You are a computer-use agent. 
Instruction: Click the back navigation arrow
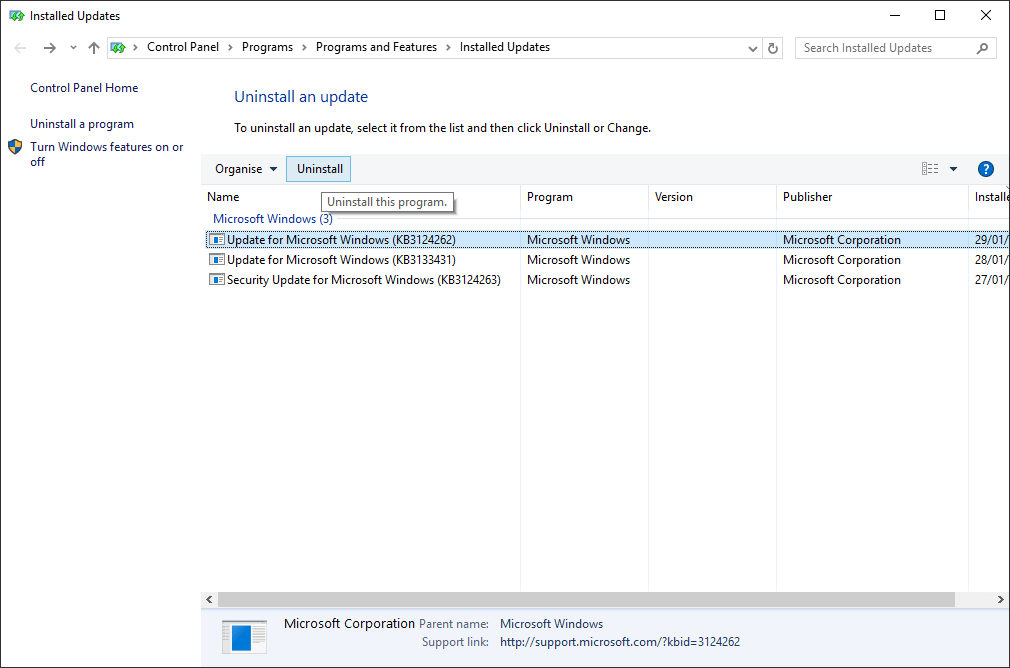tap(20, 48)
